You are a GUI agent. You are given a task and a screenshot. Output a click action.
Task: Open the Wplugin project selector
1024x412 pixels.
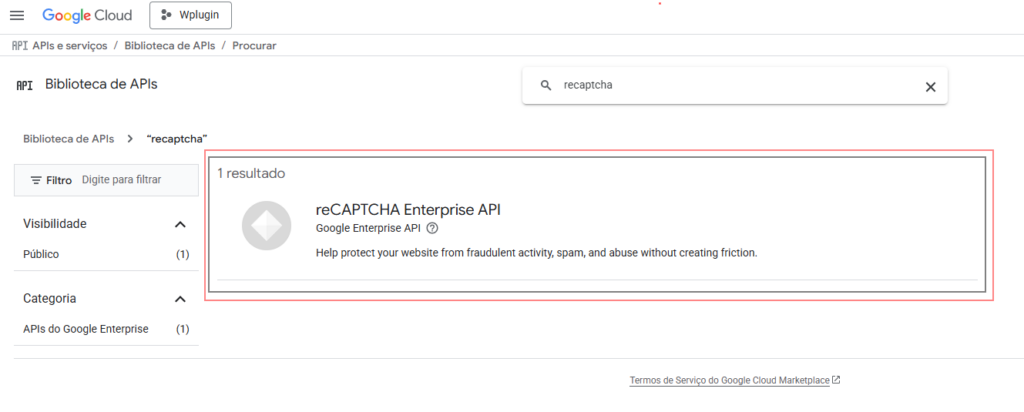tap(190, 16)
